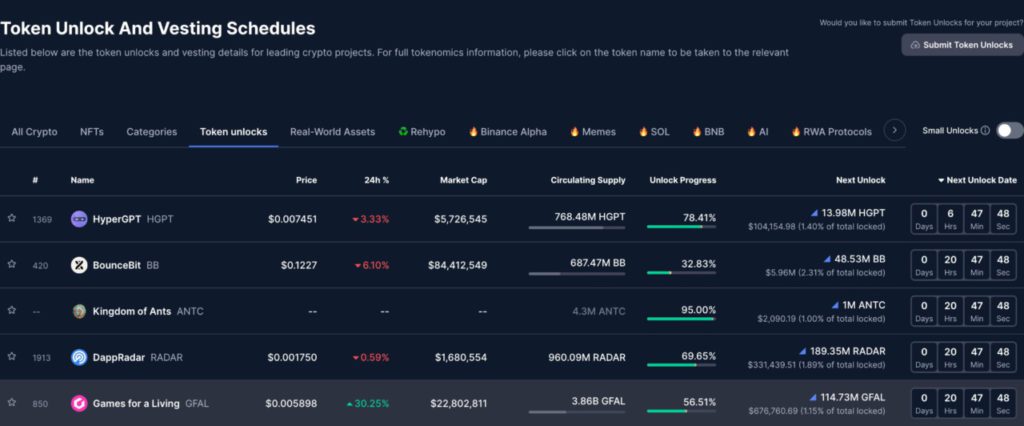Open the Binance Alpha tab
Screen dimensions: 1024x426
tap(507, 132)
